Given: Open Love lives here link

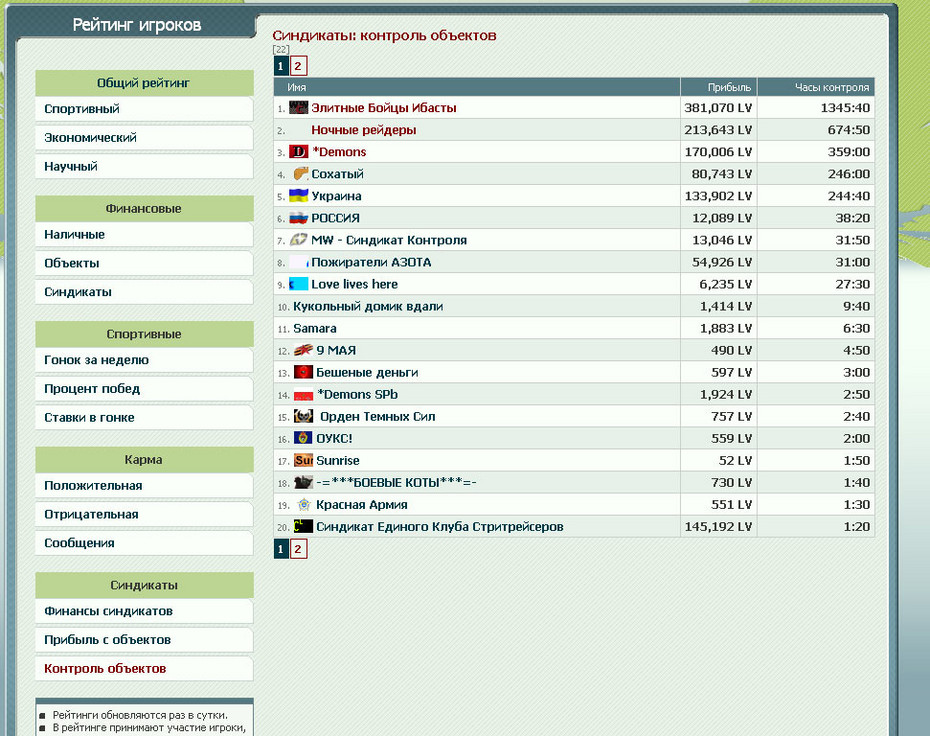Looking at the screenshot, I should click(x=355, y=284).
